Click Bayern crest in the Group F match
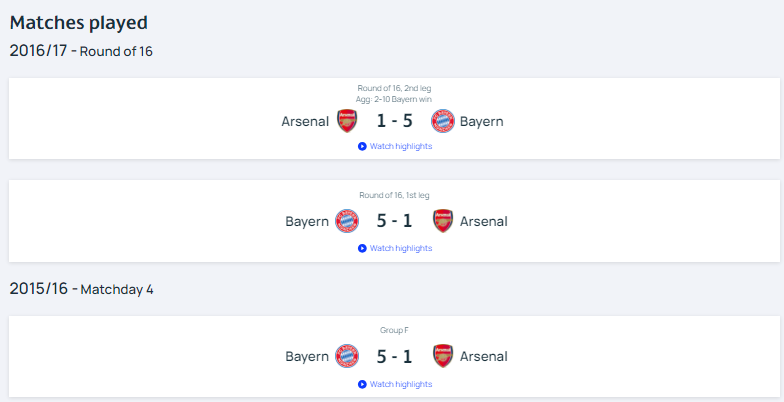The image size is (784, 402). click(346, 356)
